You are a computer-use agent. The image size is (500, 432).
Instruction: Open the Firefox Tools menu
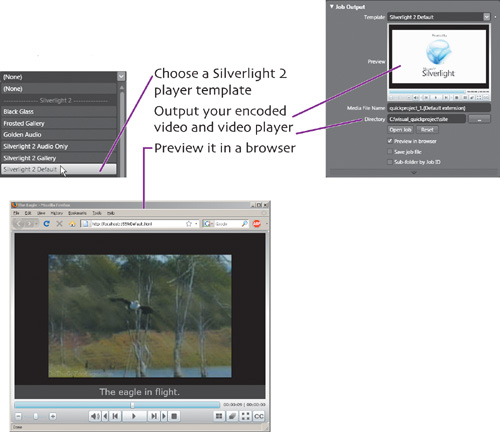97,213
